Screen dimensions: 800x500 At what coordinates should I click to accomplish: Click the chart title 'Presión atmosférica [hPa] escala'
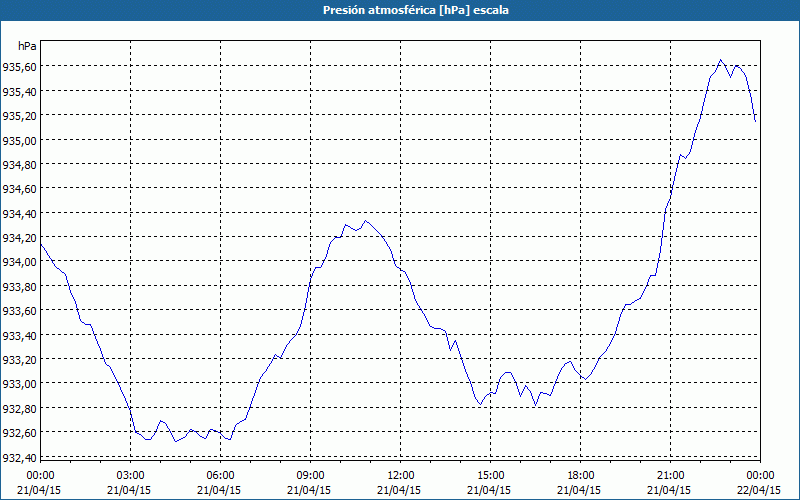[415, 10]
